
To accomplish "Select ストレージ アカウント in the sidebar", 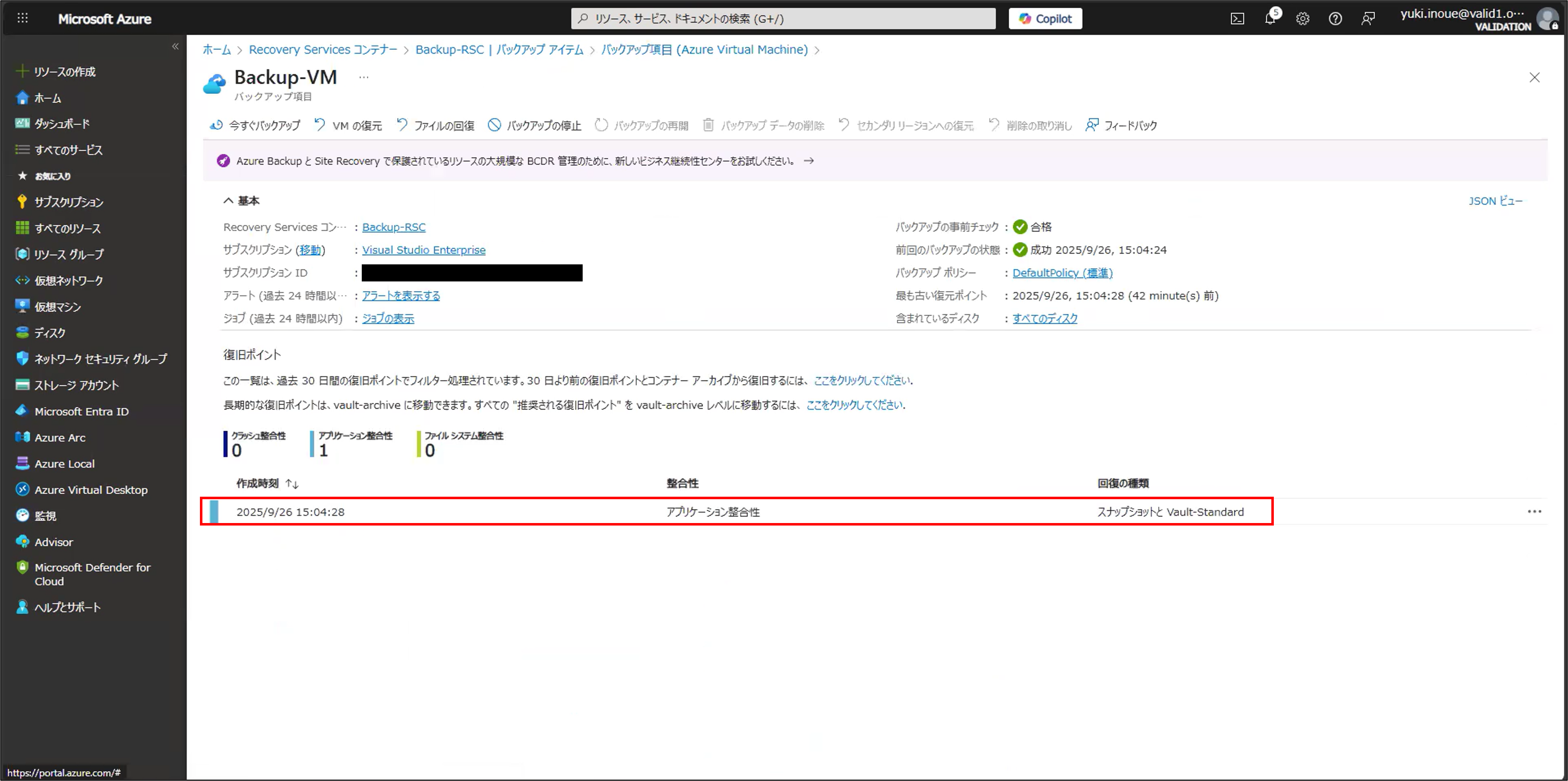I will click(76, 385).
